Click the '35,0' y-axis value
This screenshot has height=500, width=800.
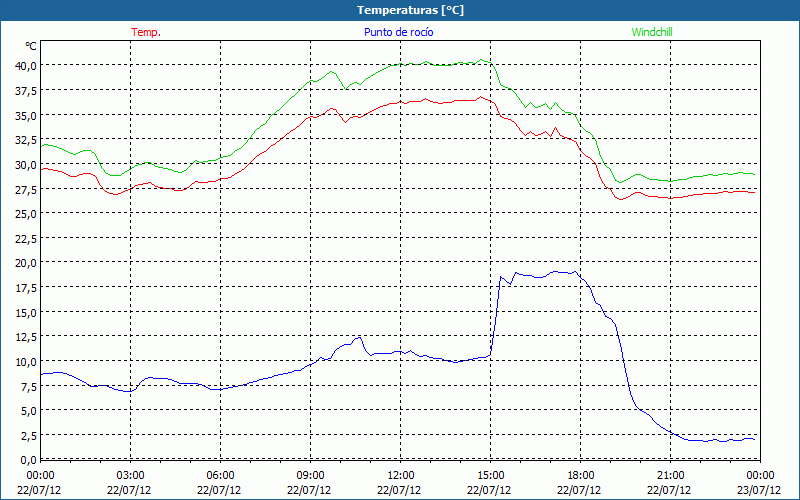tap(26, 115)
